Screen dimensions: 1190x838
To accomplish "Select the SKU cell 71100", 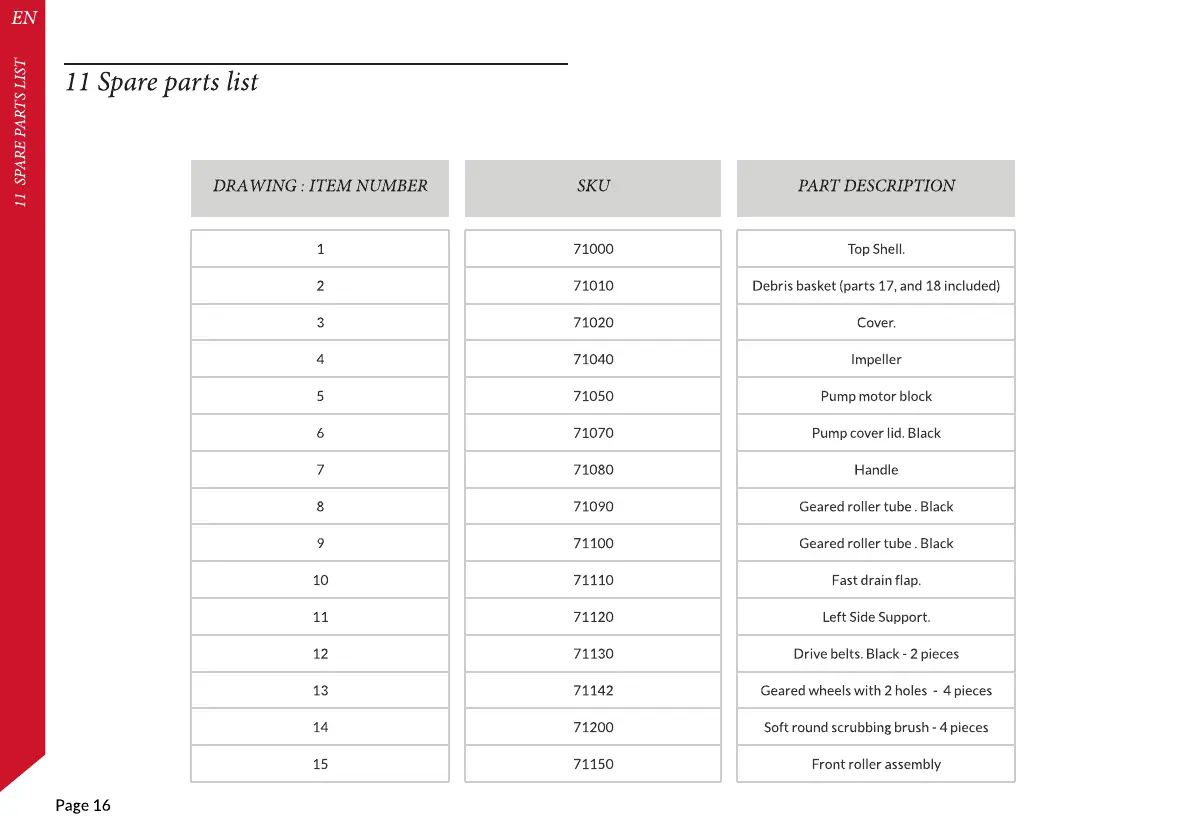I will click(593, 543).
